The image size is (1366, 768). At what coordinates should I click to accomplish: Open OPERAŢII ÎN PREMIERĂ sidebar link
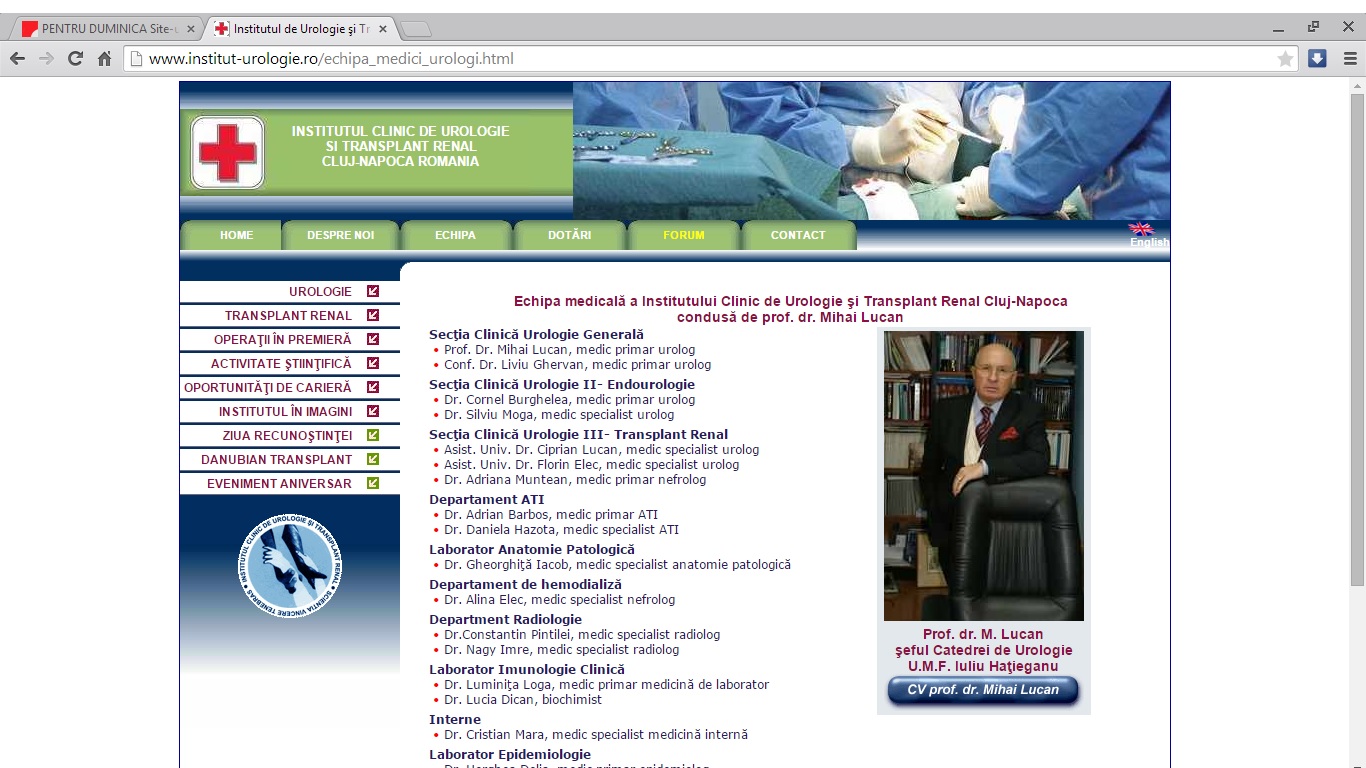283,340
